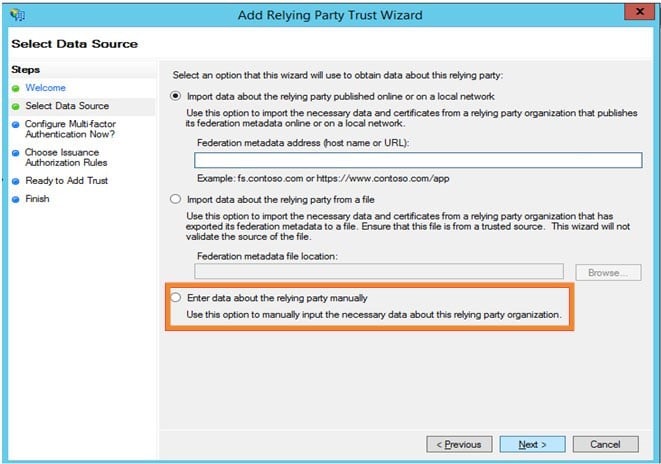Viewport: 661px width, 464px height.
Task: Click Choose Issuance Authorization Rules step
Action: [x=66, y=156]
